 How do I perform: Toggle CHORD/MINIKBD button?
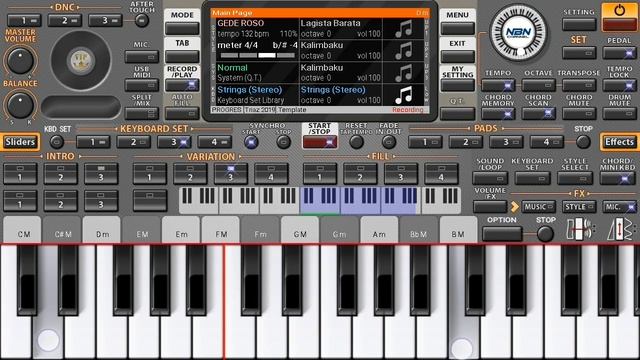617,178
